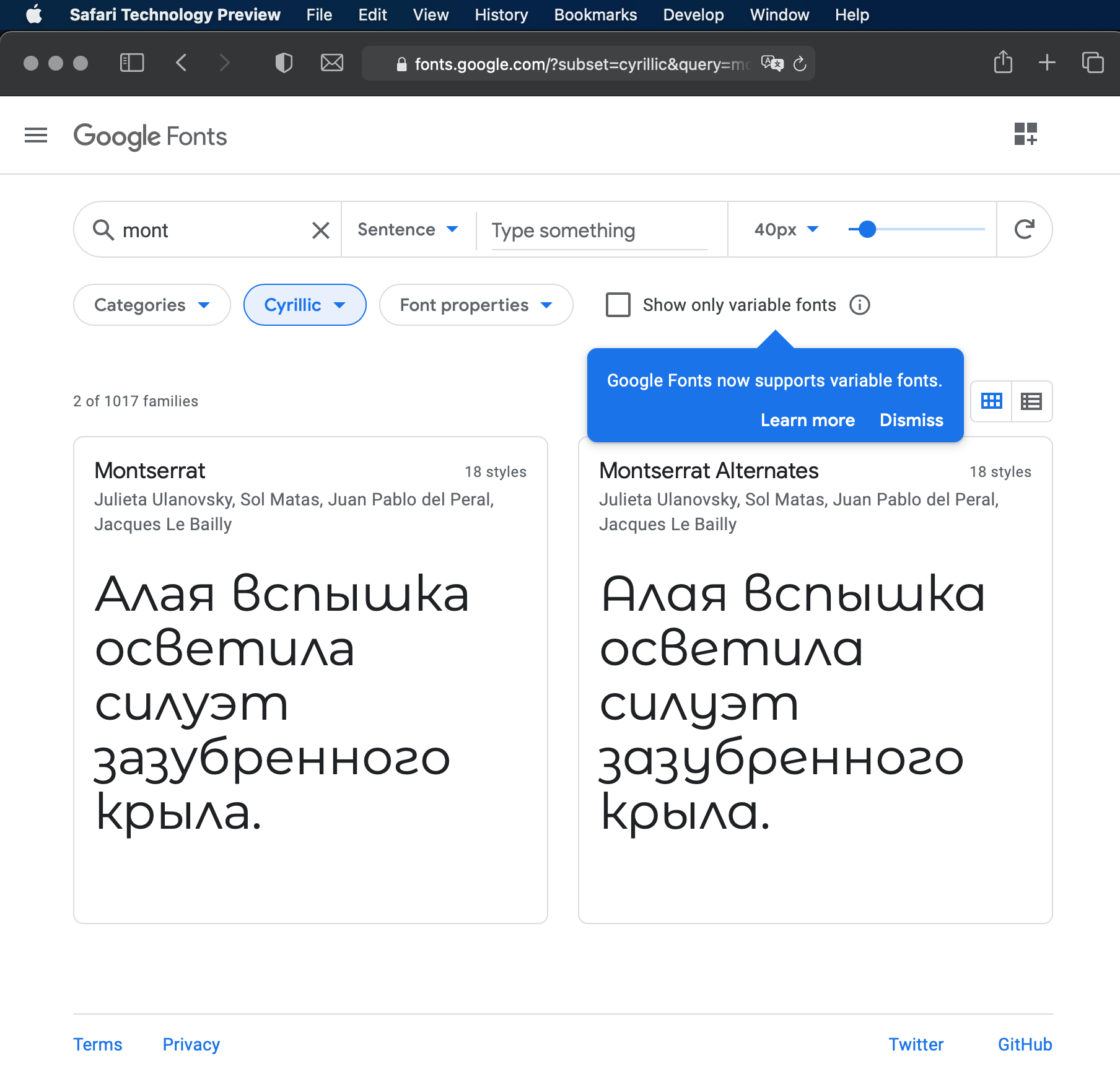Show the Safari sidebar
This screenshot has width=1120, height=1079.
click(x=131, y=63)
